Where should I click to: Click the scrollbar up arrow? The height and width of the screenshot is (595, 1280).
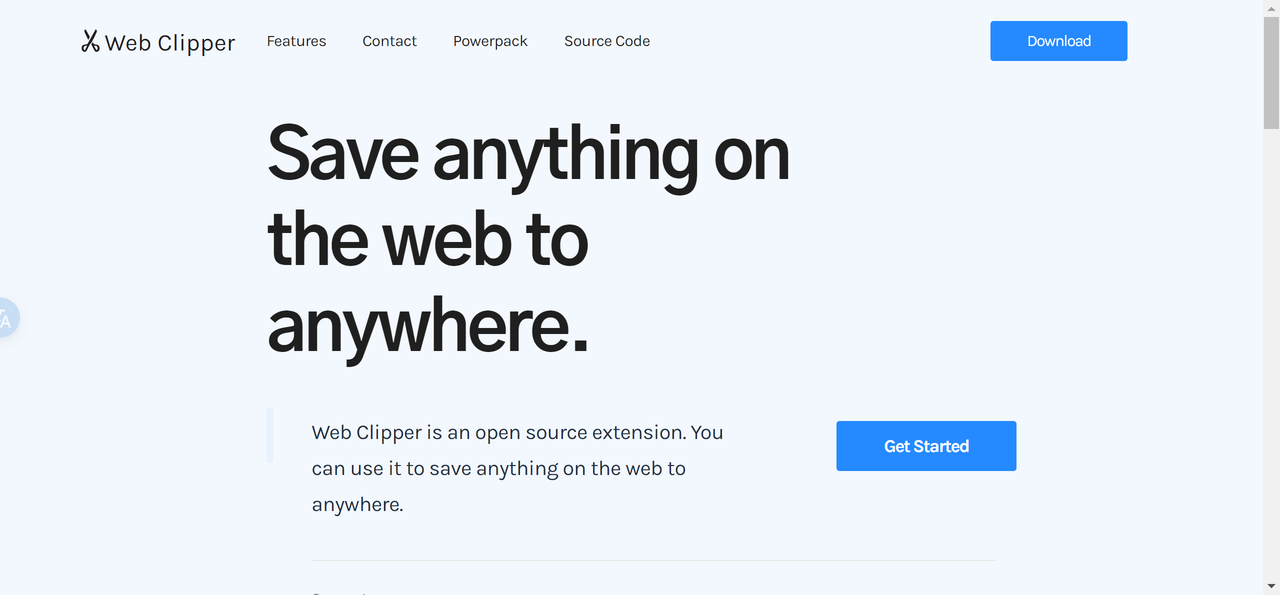click(1272, 8)
